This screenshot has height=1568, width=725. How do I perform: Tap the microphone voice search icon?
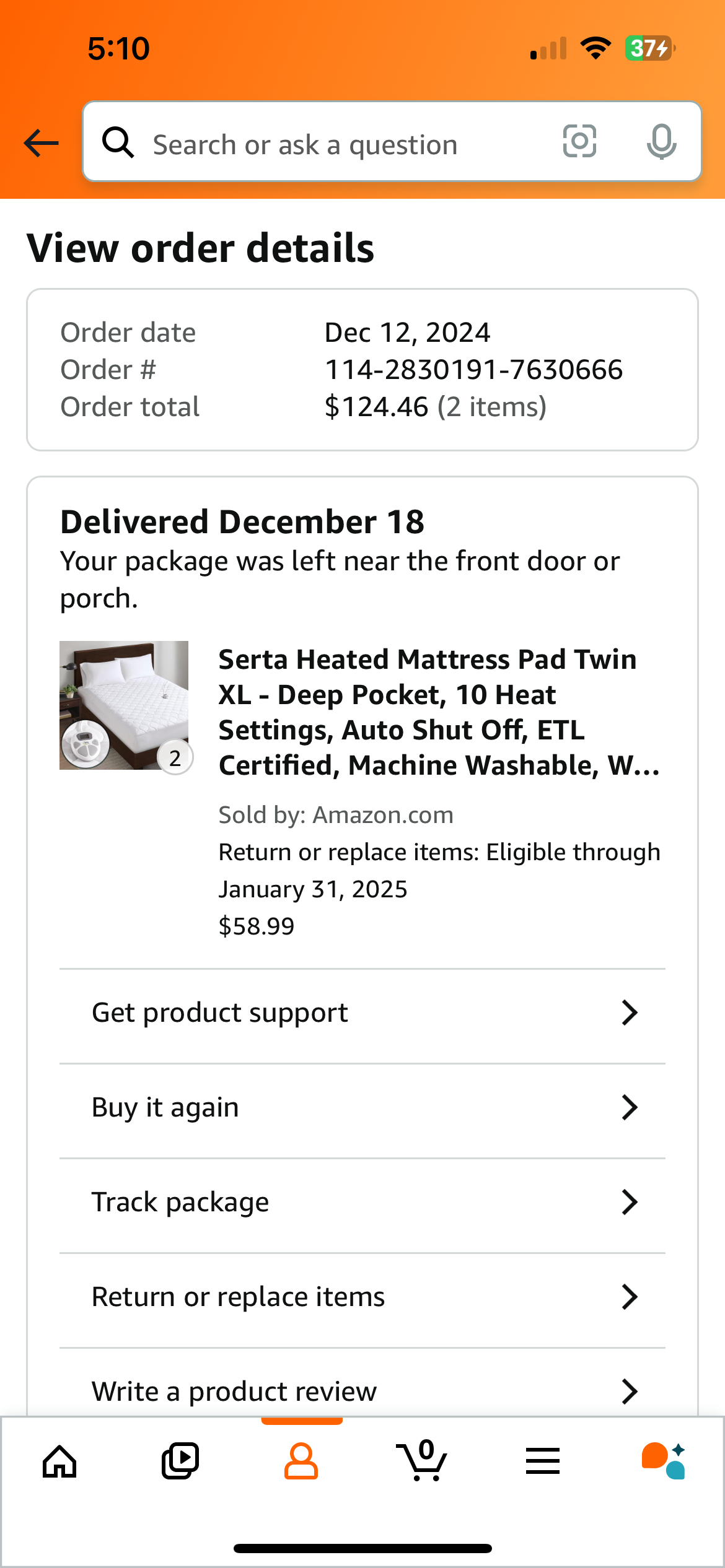click(661, 142)
